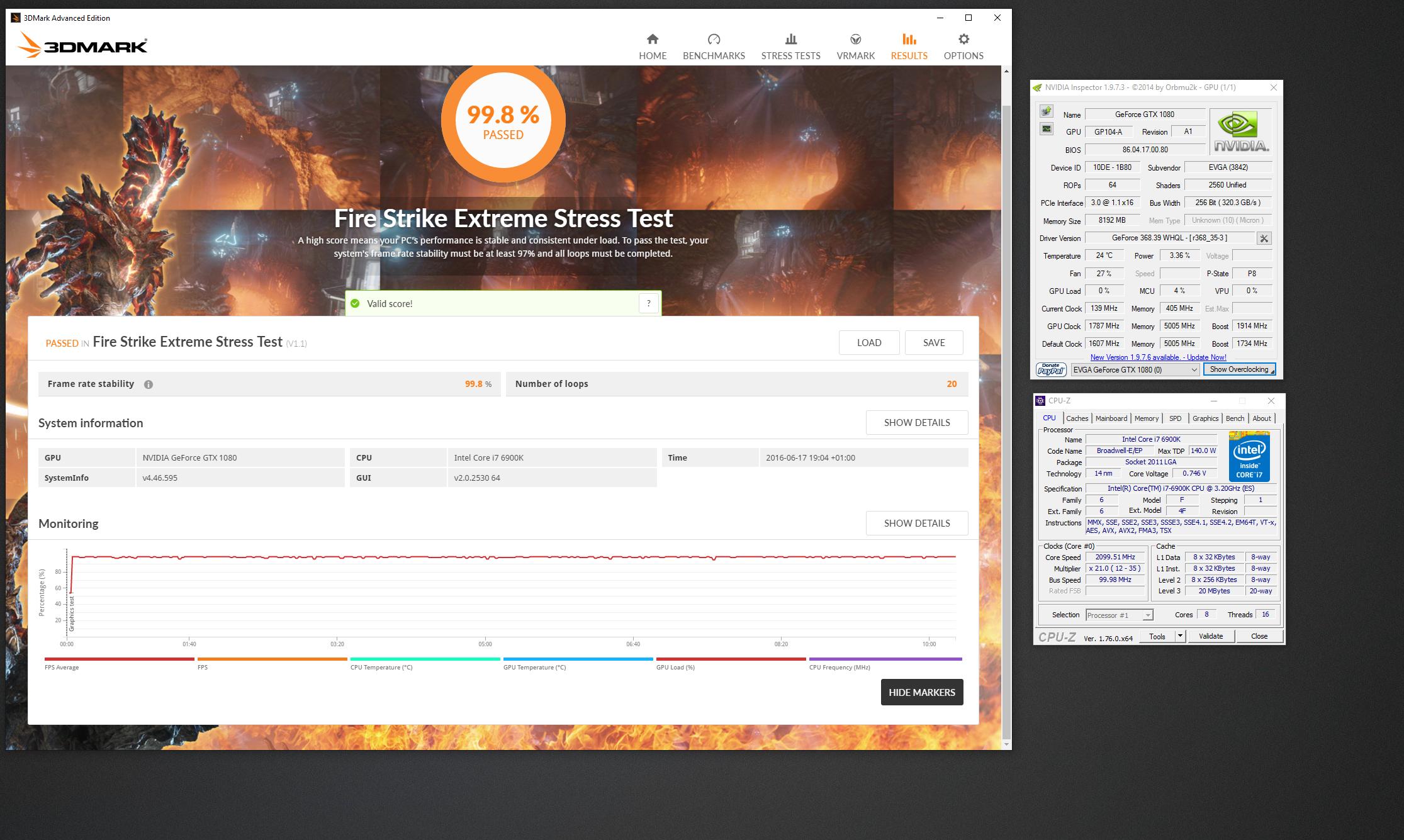This screenshot has width=1404, height=840.
Task: Open Stress Tests chart icon
Action: coord(790,40)
